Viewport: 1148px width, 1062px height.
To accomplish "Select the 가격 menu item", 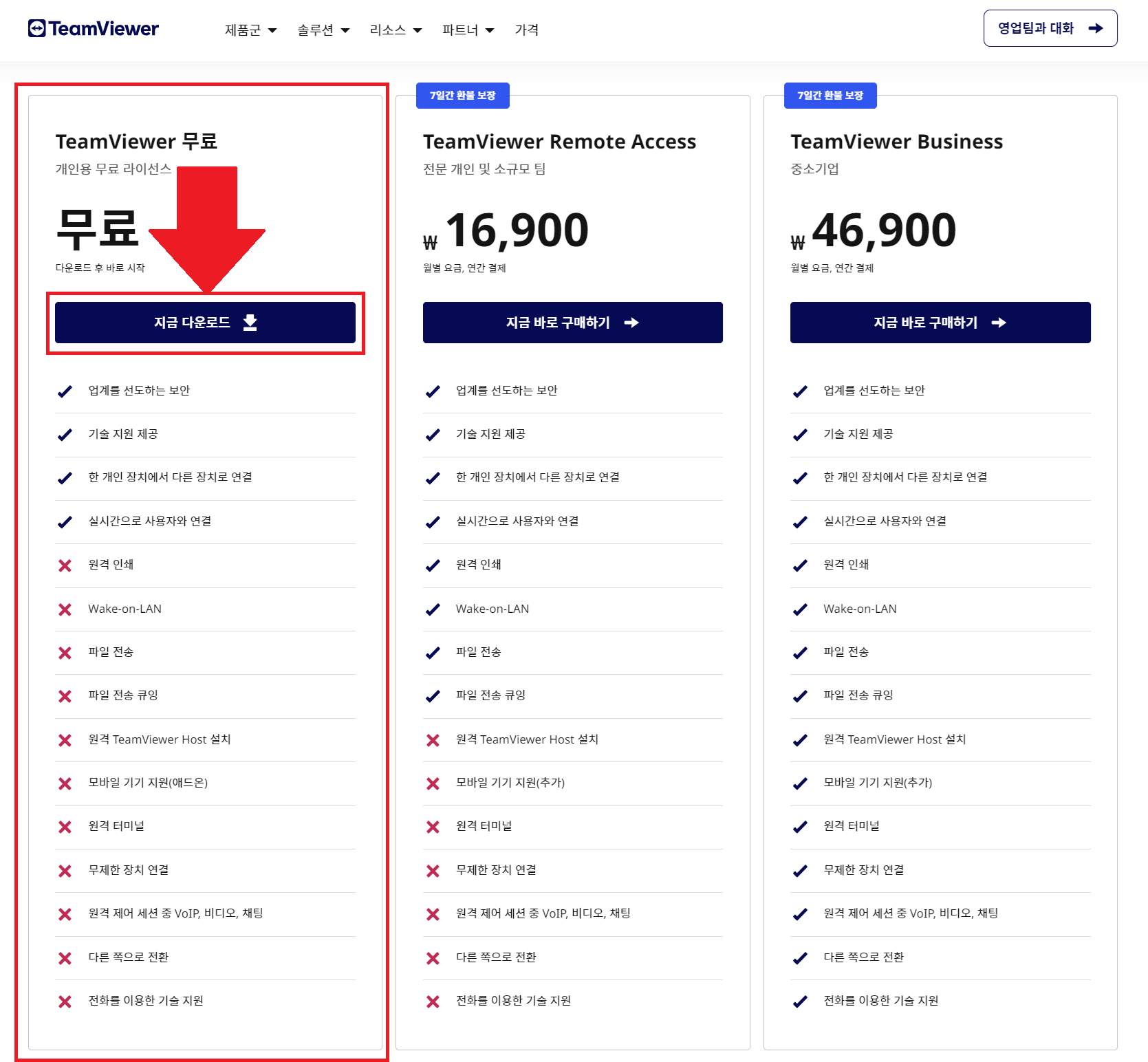I will (x=527, y=30).
